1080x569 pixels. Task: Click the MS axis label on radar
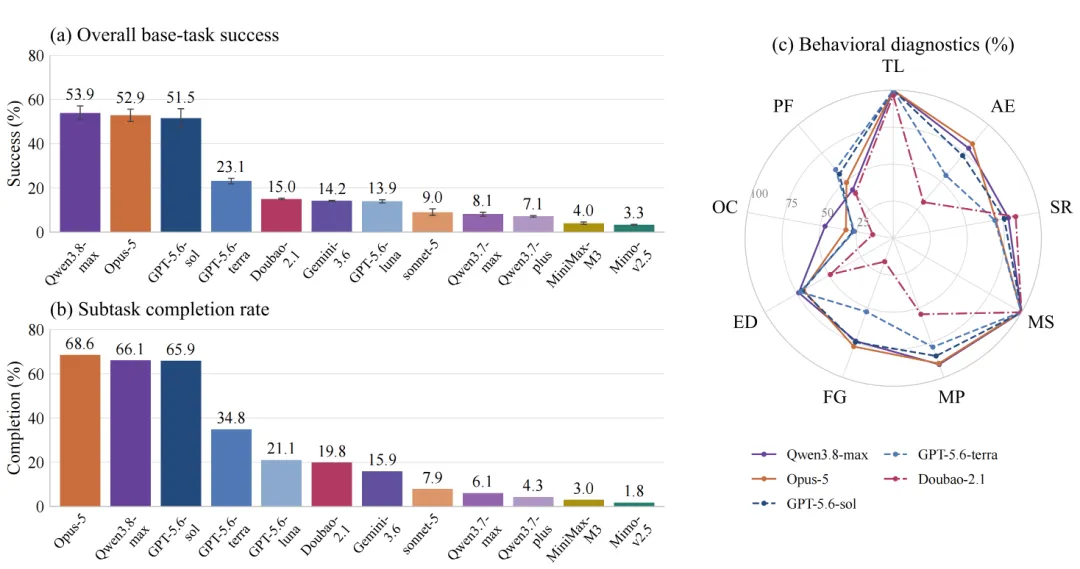[x=1041, y=322]
